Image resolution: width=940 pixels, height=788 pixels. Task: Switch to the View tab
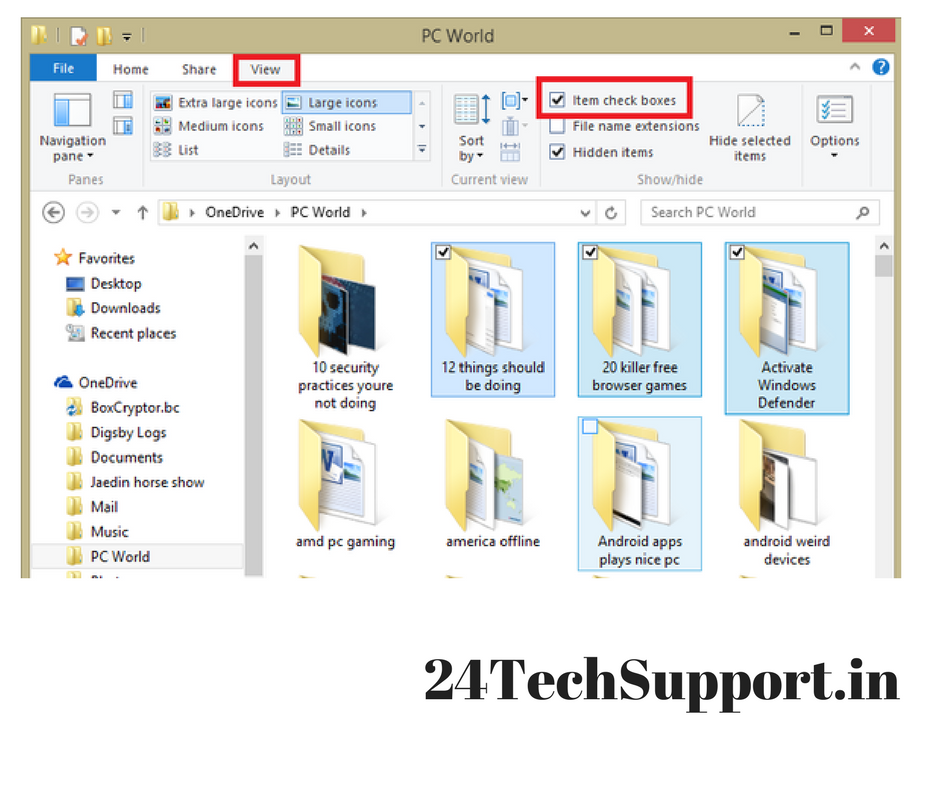tap(266, 70)
